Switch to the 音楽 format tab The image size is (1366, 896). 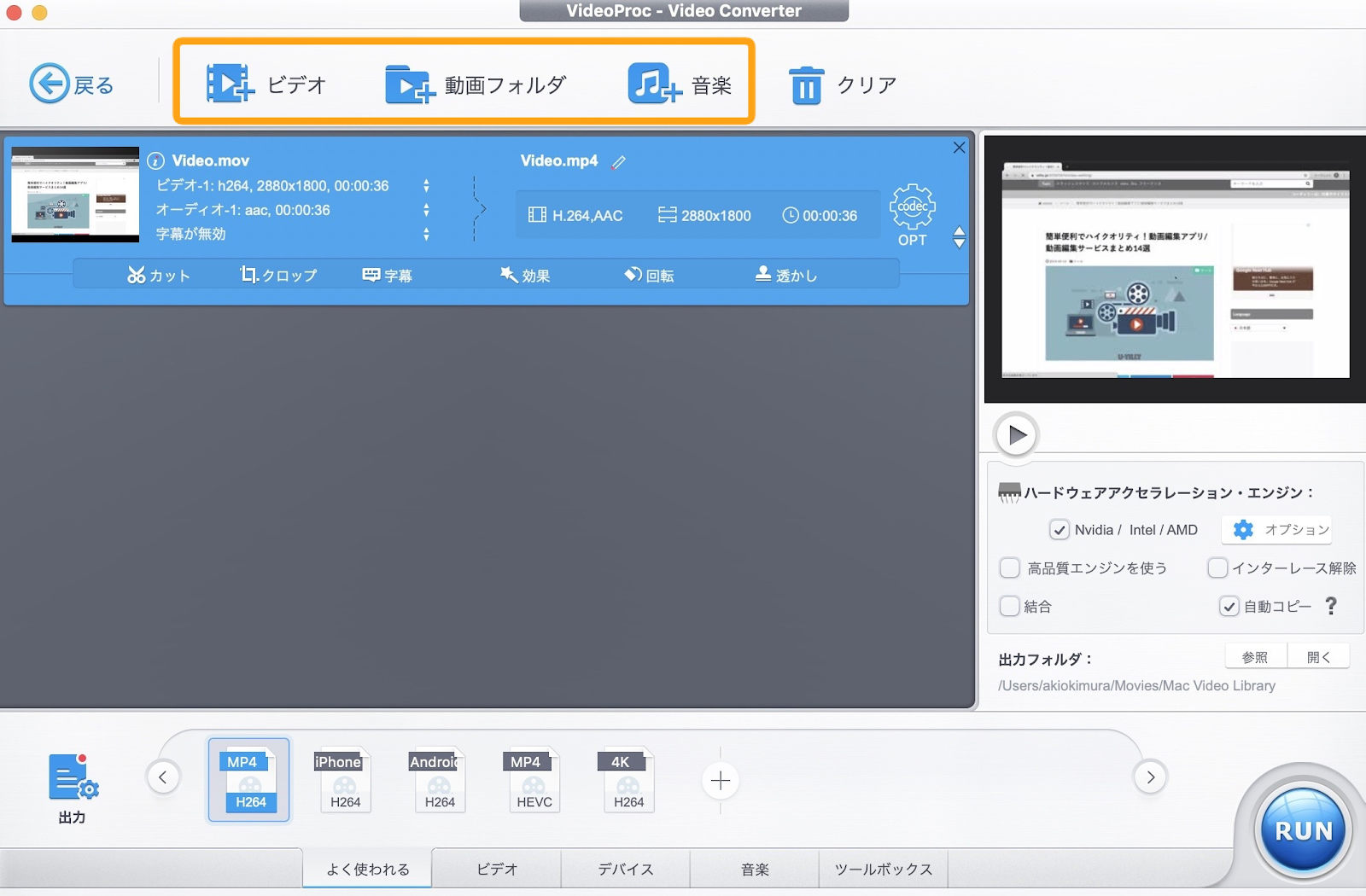tap(755, 869)
